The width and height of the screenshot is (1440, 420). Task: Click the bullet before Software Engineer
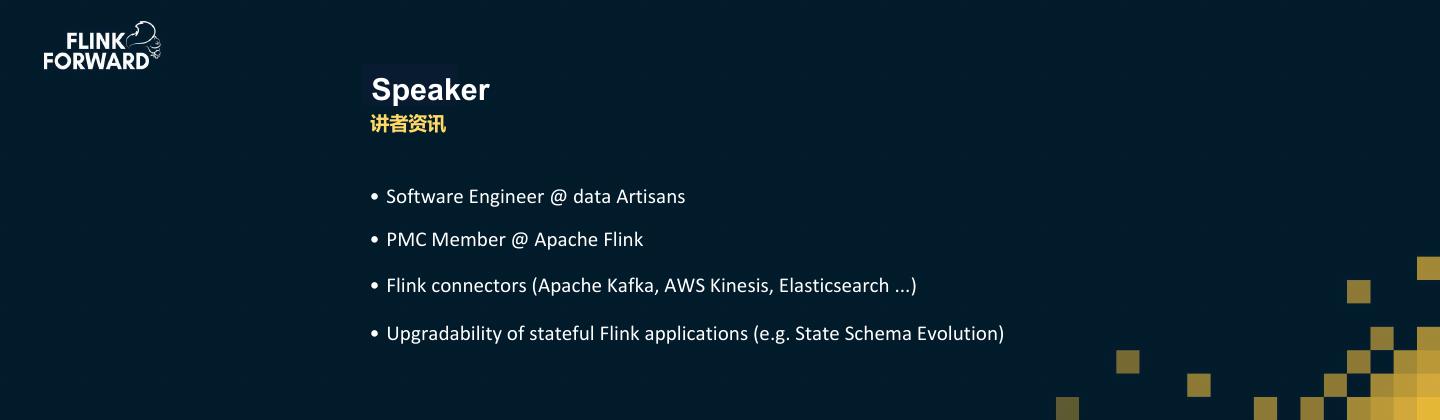374,197
